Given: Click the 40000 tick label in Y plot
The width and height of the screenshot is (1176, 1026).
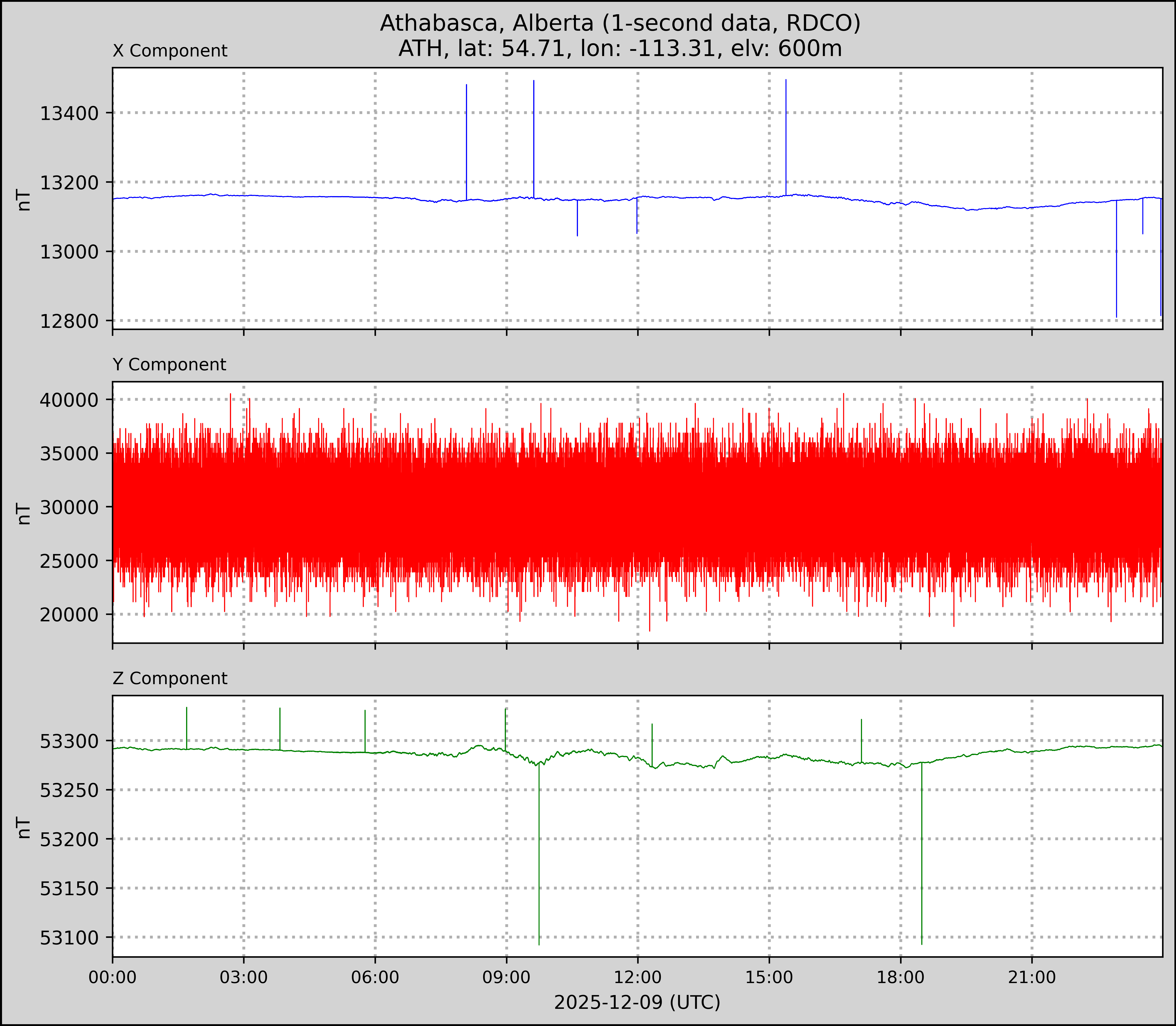Looking at the screenshot, I should pos(69,400).
